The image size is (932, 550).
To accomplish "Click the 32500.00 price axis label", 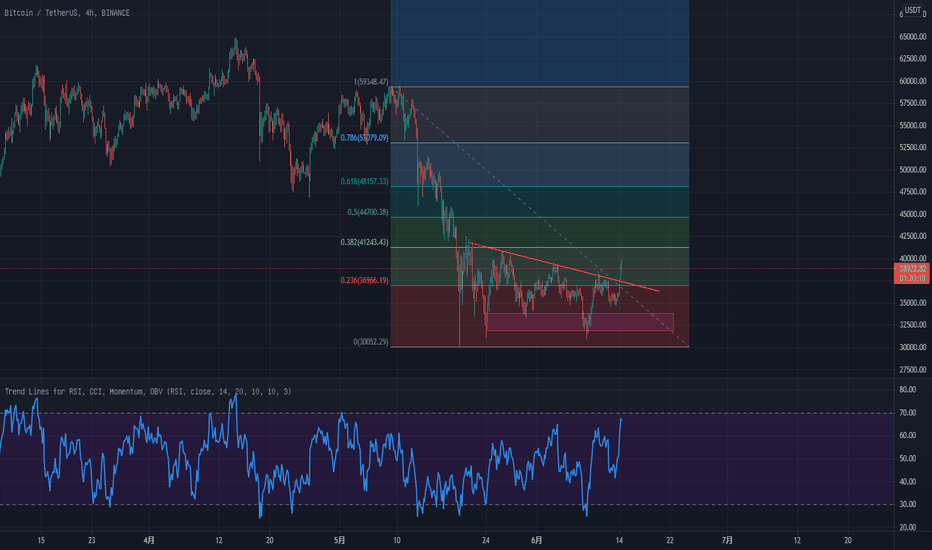I will [912, 325].
